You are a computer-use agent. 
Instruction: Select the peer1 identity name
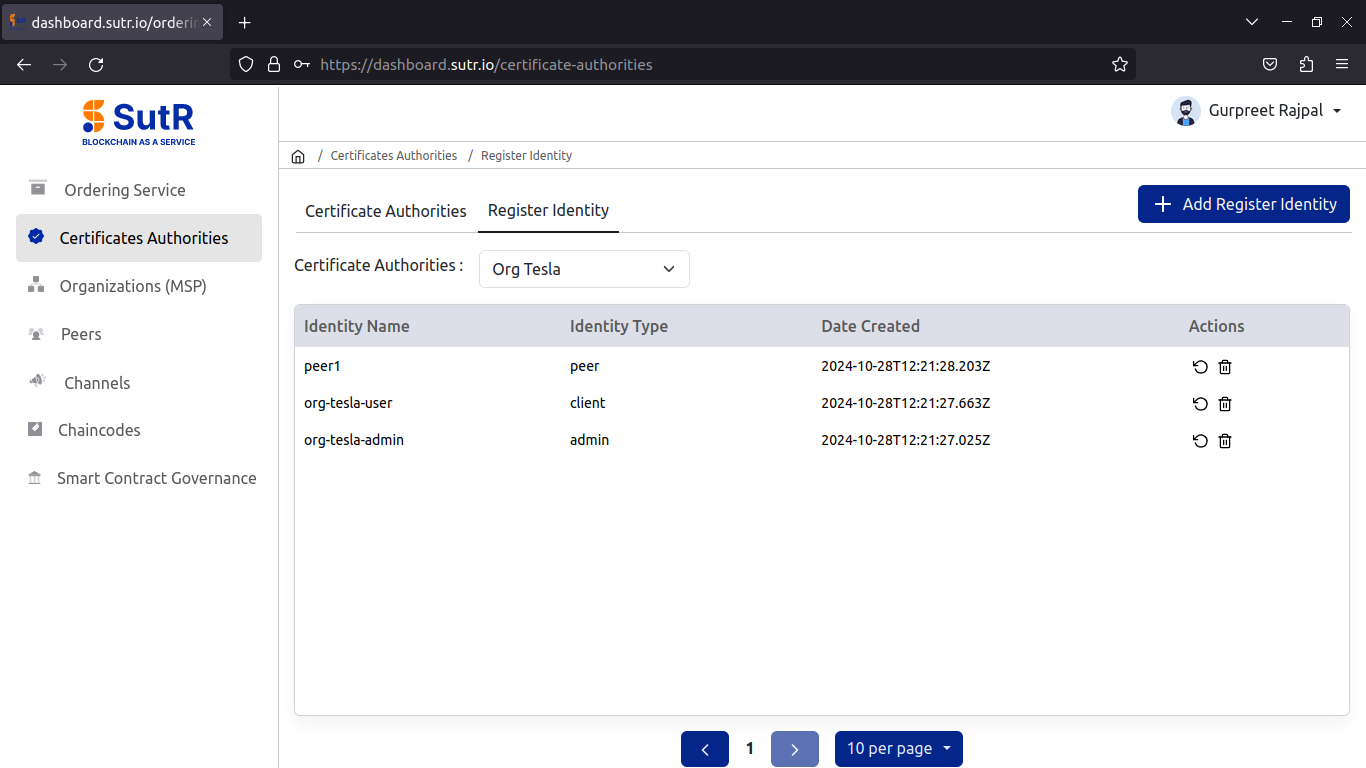click(x=322, y=366)
